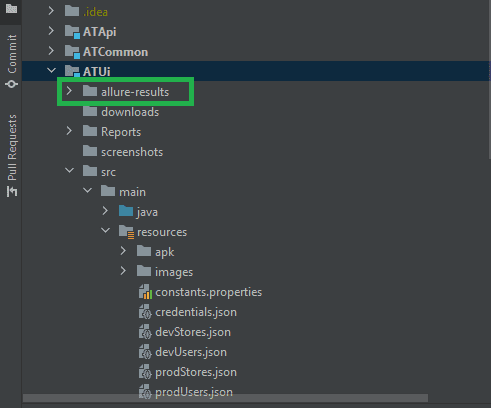Click the .idea folder icon
491x408 pixels.
pyautogui.click(x=72, y=11)
